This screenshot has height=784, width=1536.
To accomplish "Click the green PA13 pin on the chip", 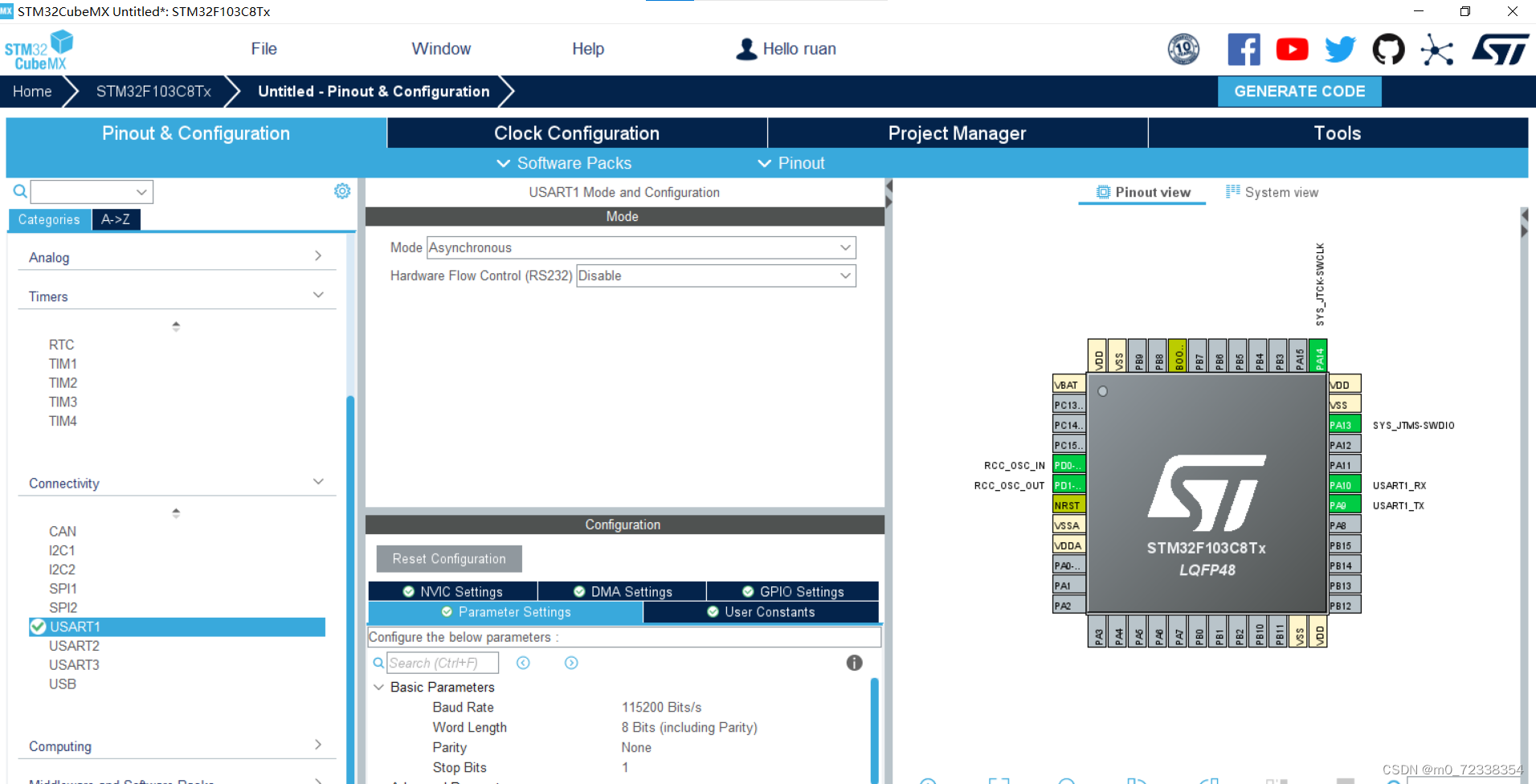I will [x=1344, y=425].
